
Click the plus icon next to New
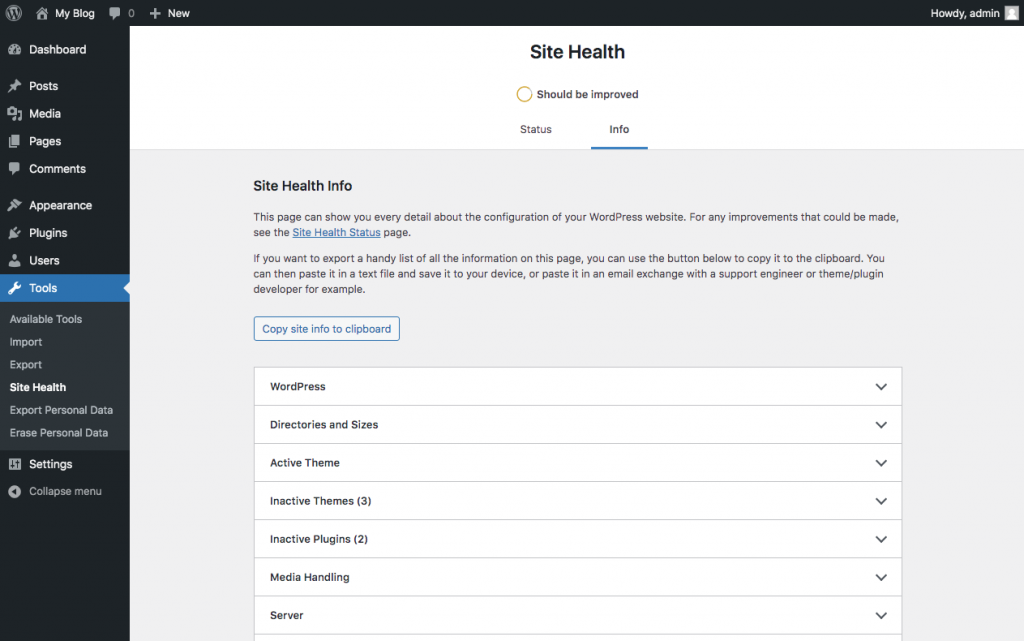[x=155, y=13]
